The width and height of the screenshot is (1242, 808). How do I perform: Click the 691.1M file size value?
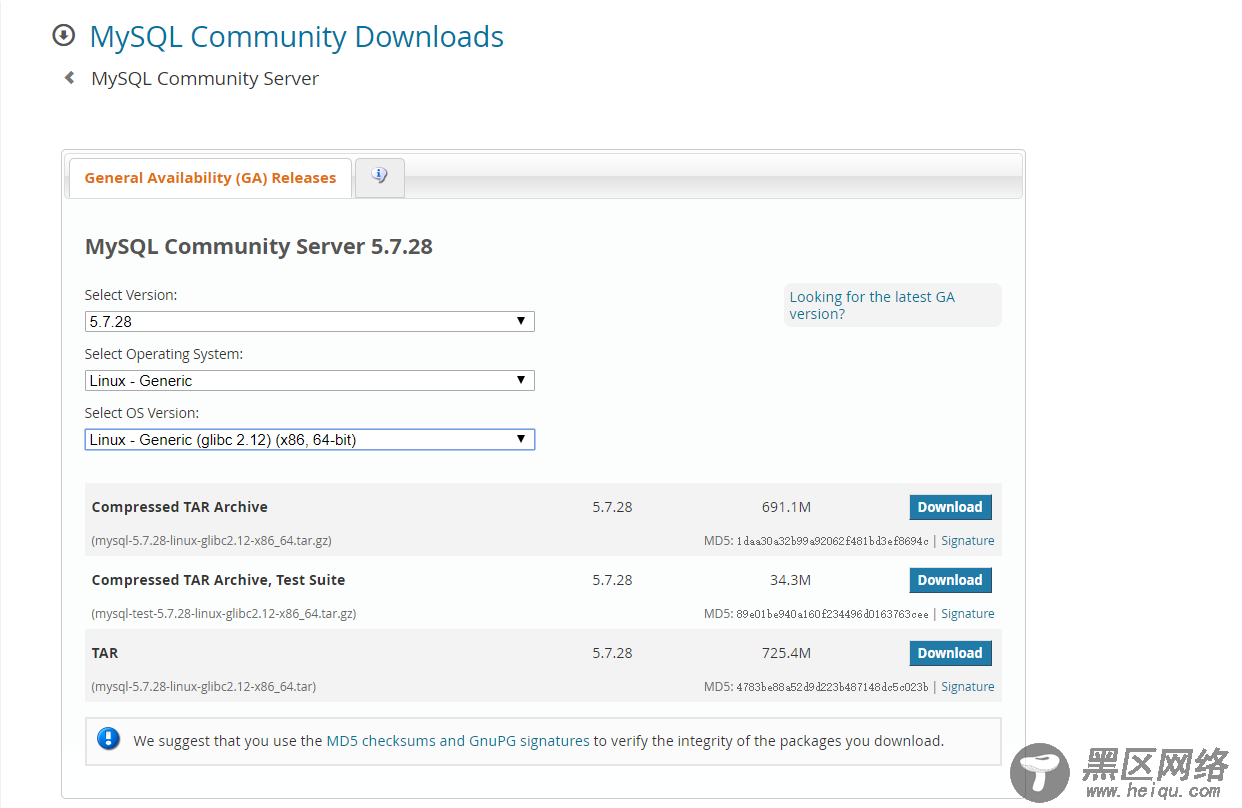(x=786, y=507)
